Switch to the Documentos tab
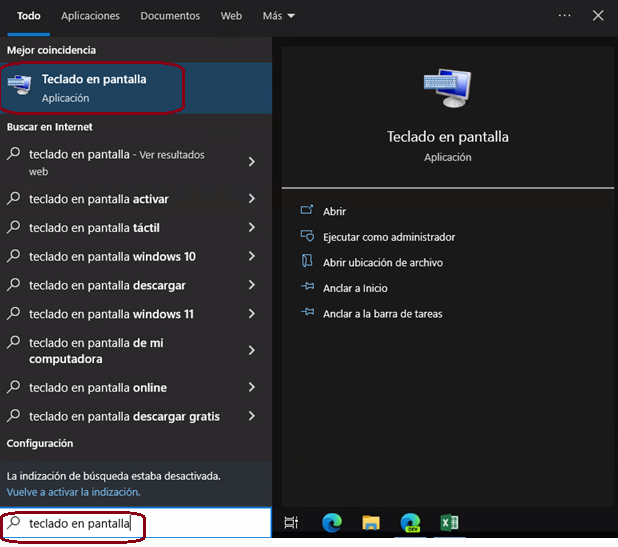This screenshot has height=547, width=618. coord(170,16)
